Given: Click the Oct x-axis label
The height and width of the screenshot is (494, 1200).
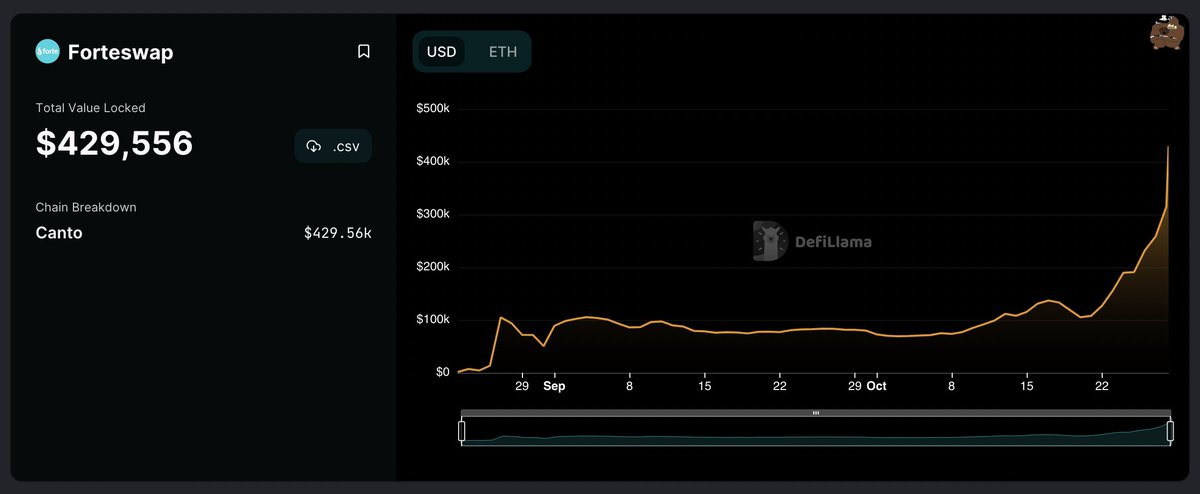Looking at the screenshot, I should (x=876, y=386).
